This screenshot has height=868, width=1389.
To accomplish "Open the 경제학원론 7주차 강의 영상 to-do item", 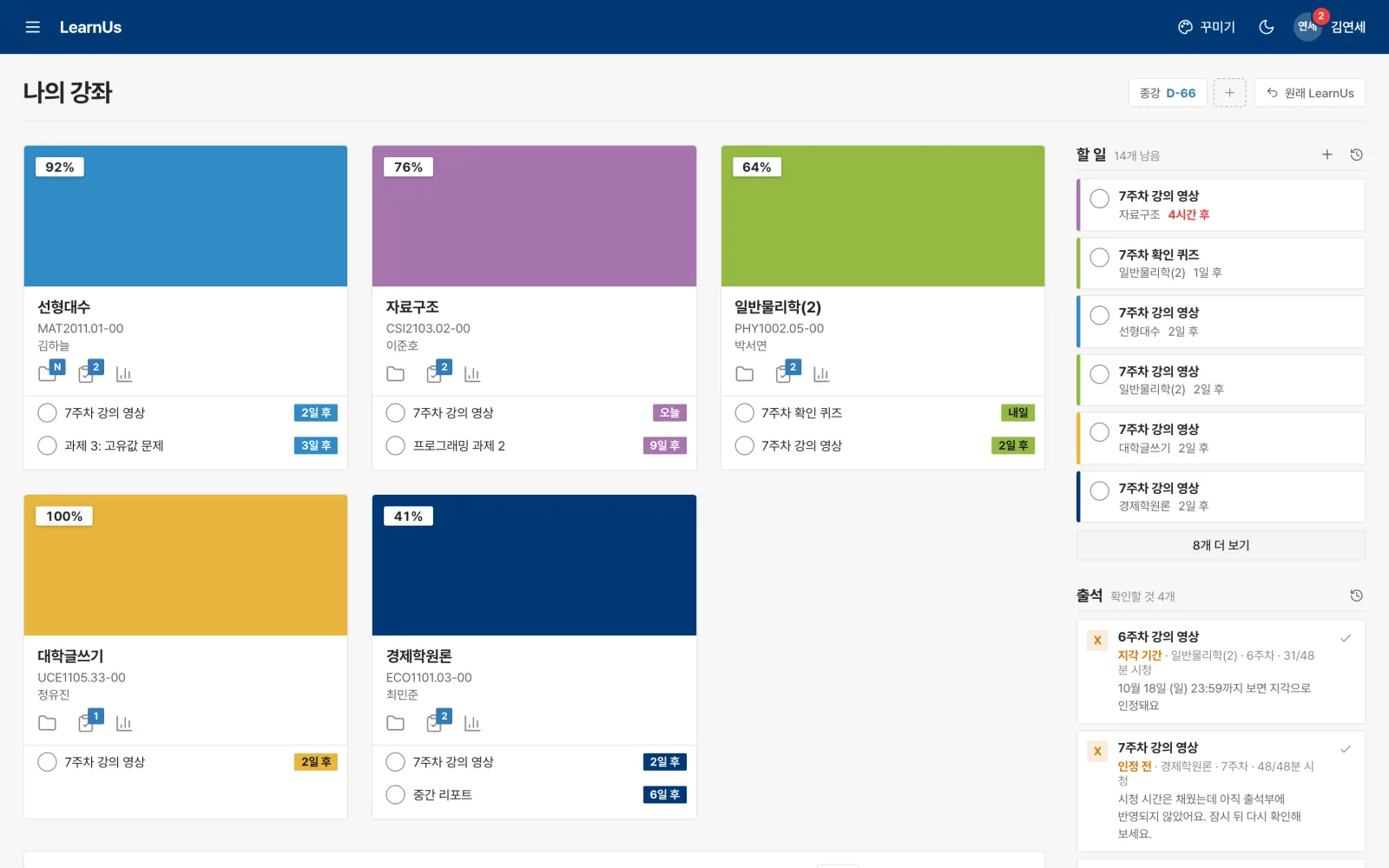I will pos(1221,496).
